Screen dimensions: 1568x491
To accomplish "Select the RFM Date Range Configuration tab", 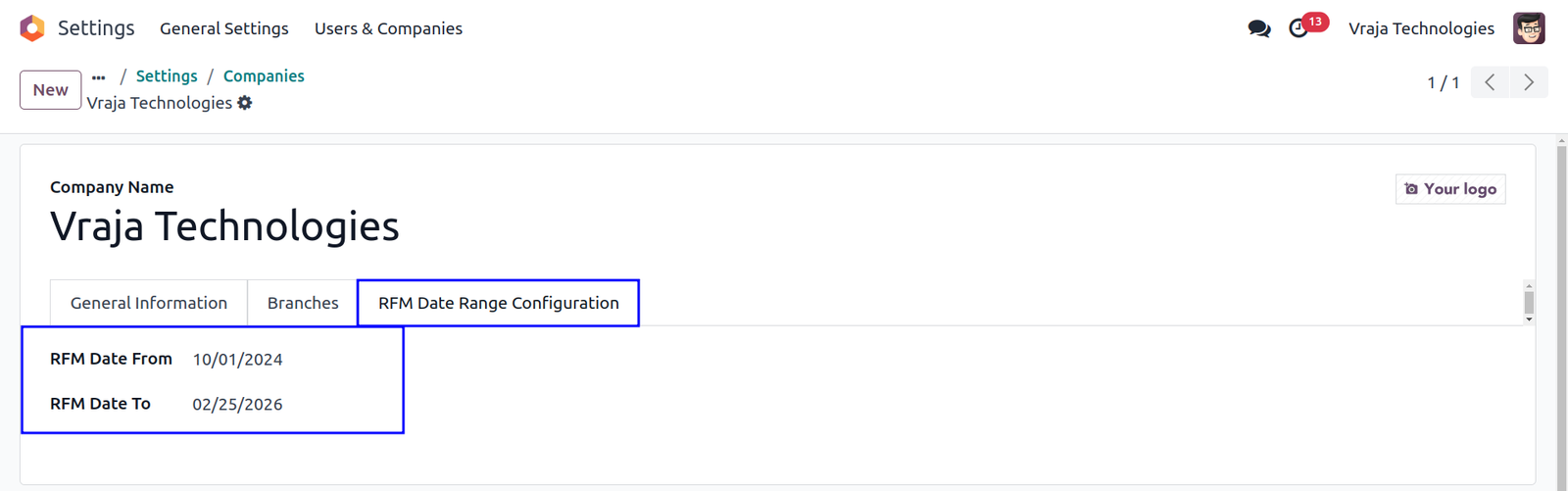I will [499, 303].
